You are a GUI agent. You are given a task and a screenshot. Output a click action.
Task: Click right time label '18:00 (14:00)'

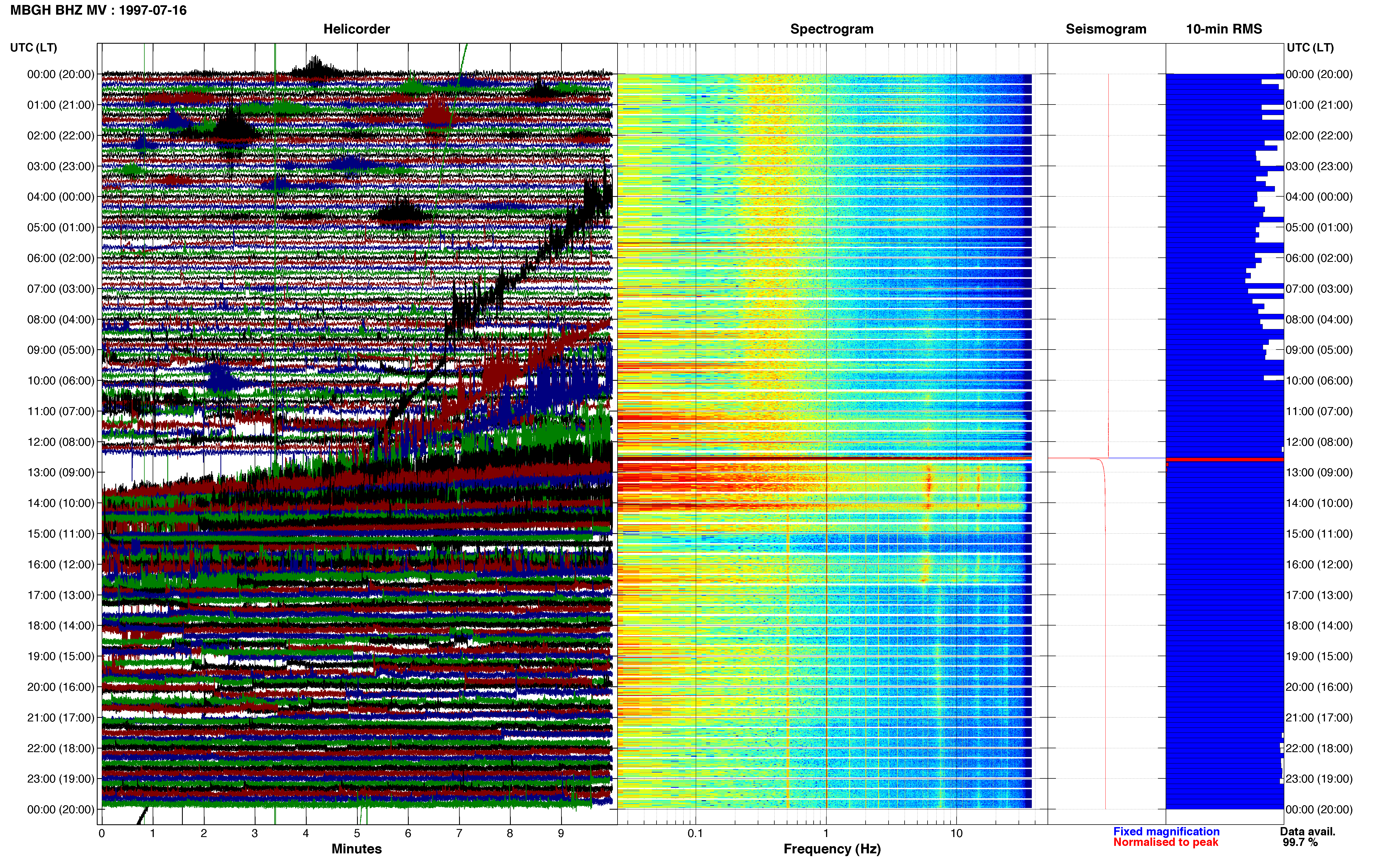(1319, 626)
